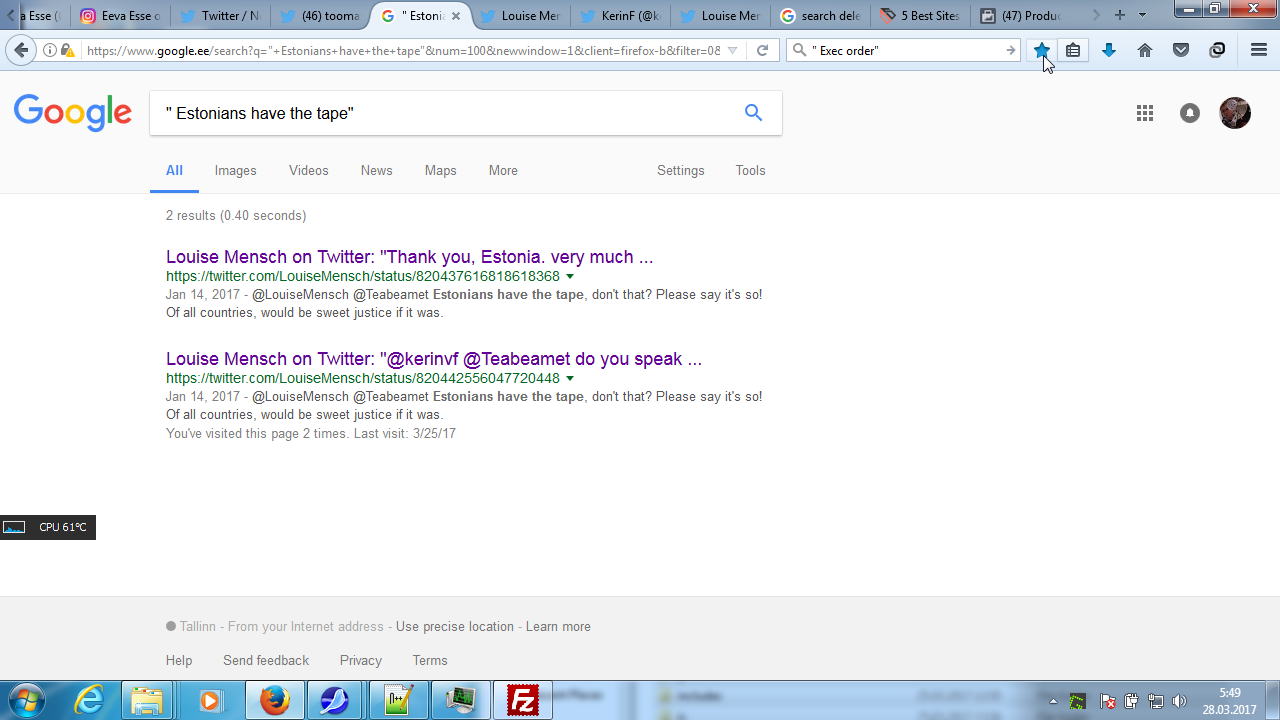Open the Firefox hamburger menu
The height and width of the screenshot is (720, 1280).
[1259, 50]
